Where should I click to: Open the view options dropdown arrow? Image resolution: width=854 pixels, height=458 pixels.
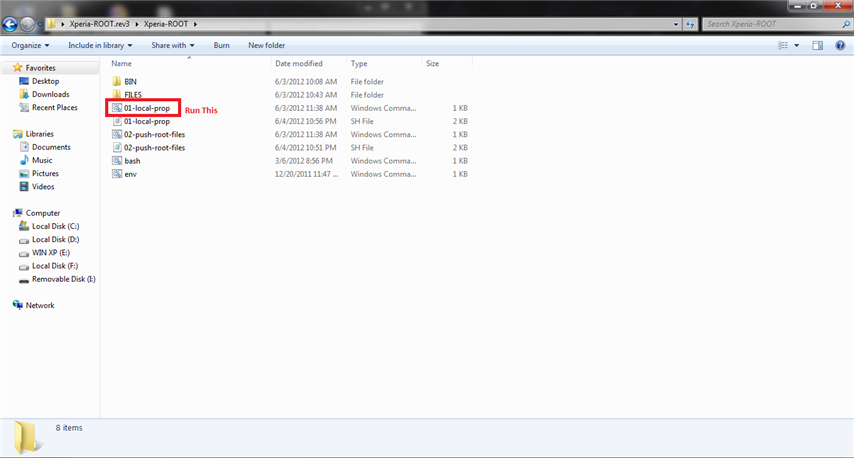[797, 45]
